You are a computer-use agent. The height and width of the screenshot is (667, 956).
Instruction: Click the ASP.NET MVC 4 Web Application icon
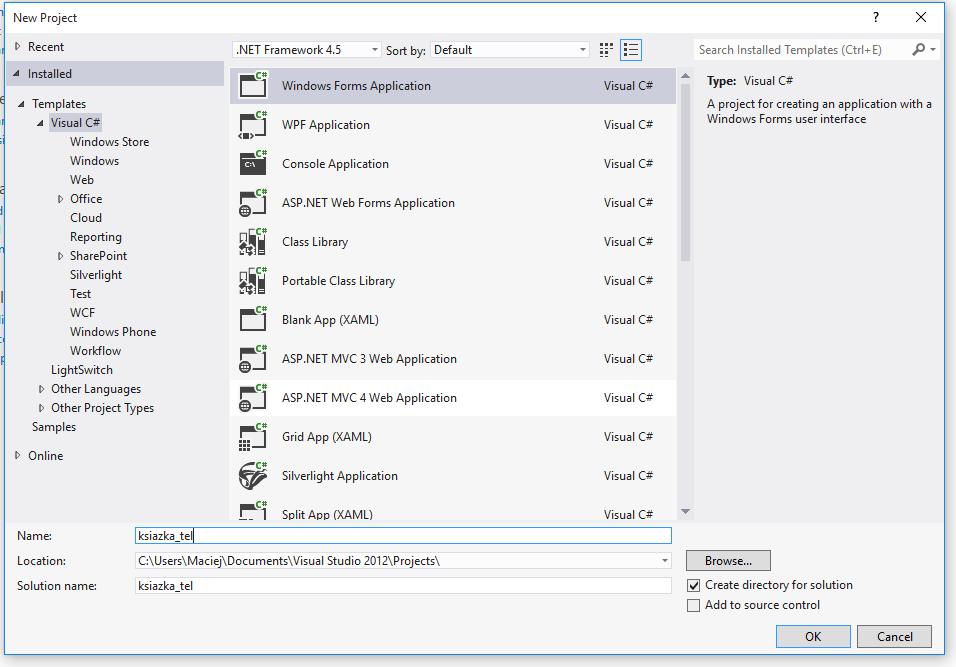tap(253, 398)
